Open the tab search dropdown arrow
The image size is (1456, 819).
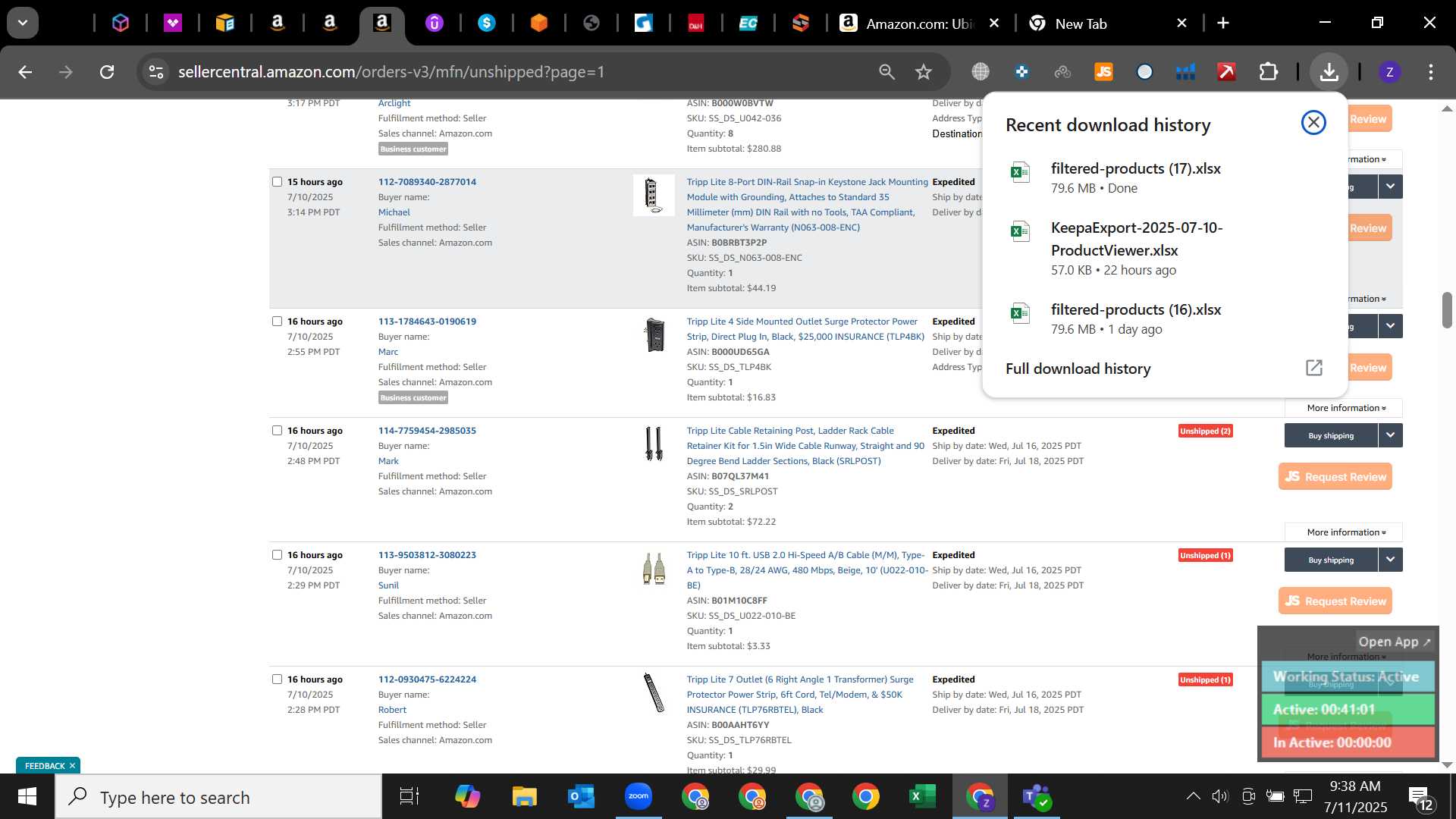pyautogui.click(x=23, y=23)
